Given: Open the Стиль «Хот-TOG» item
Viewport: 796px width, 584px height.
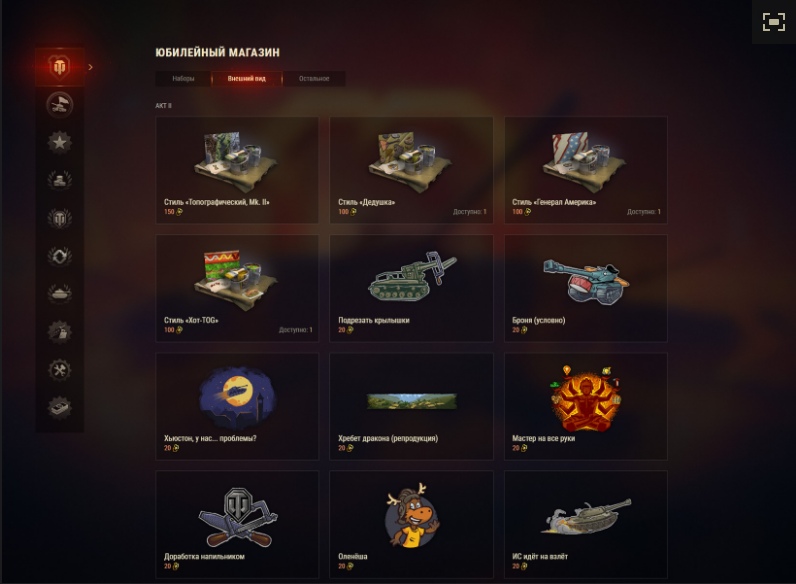Looking at the screenshot, I should [x=237, y=288].
